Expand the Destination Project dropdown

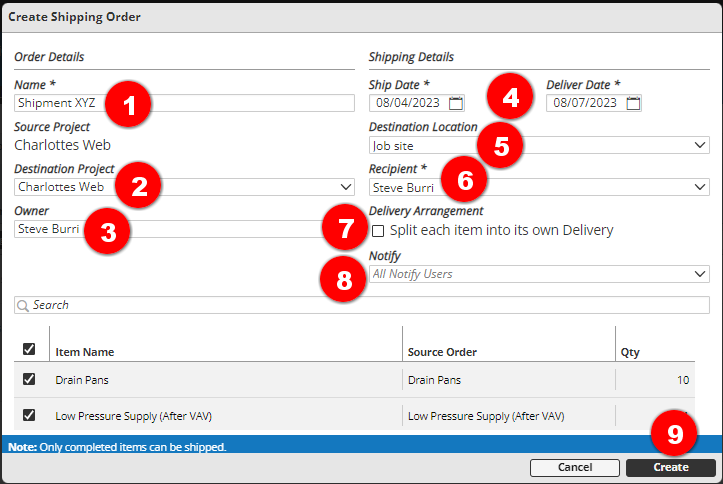pos(346,187)
